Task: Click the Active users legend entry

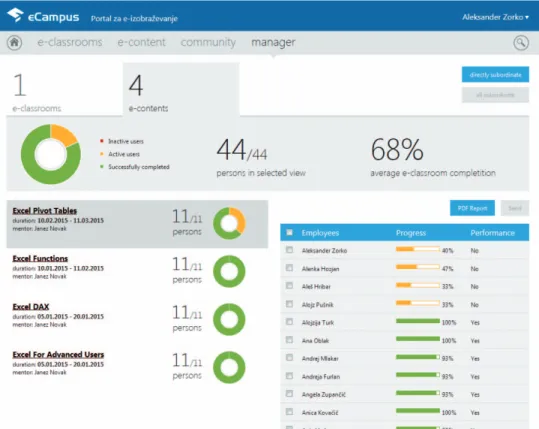Action: 120,154
